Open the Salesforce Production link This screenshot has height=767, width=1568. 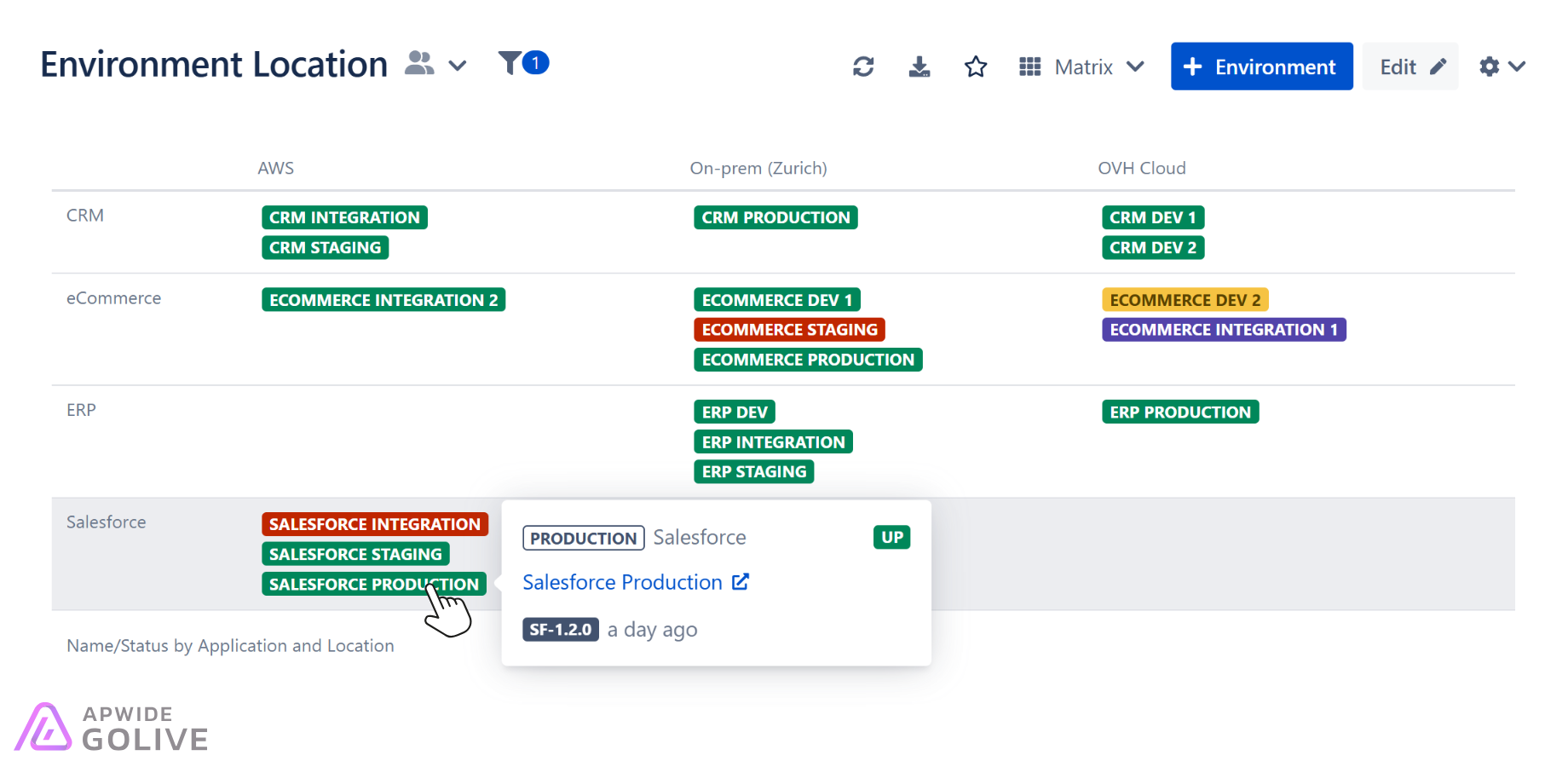(622, 582)
